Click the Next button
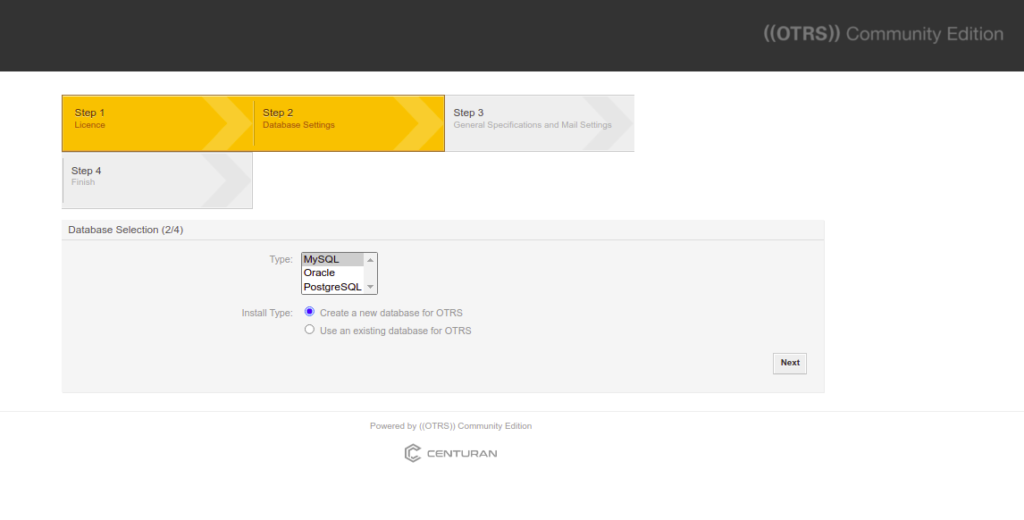 pos(790,363)
